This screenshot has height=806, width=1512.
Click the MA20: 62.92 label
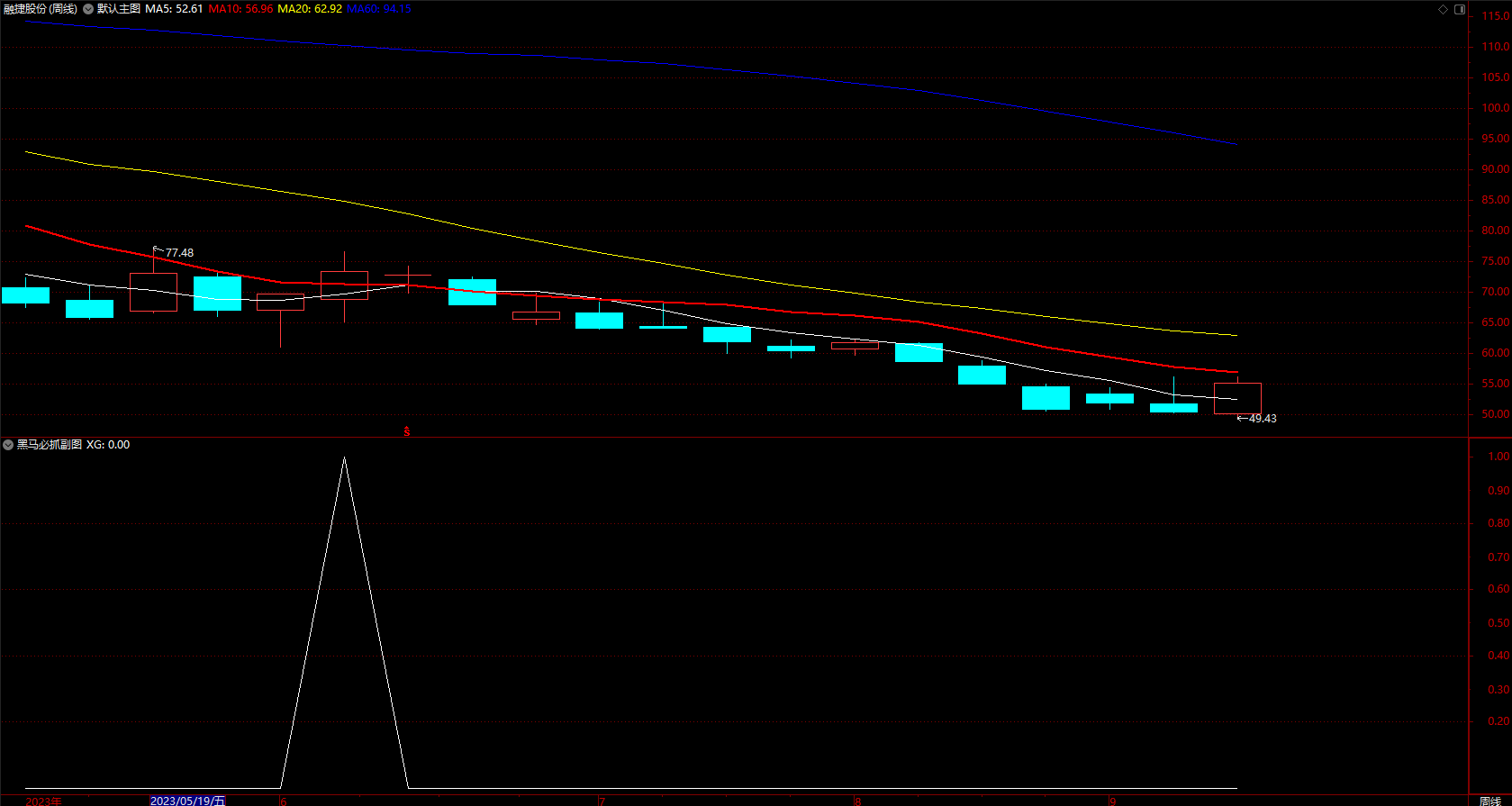pyautogui.click(x=310, y=9)
